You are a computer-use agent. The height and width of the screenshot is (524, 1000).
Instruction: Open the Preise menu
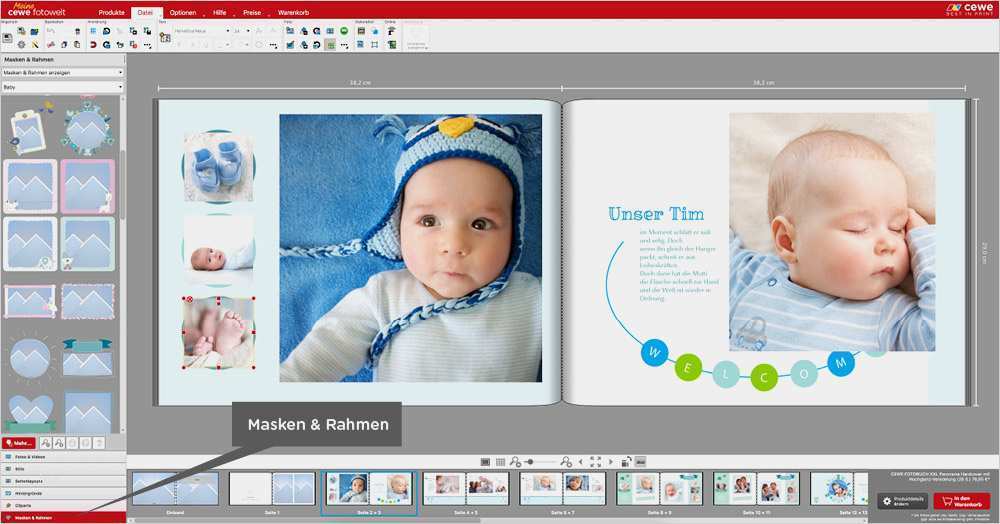pos(253,12)
